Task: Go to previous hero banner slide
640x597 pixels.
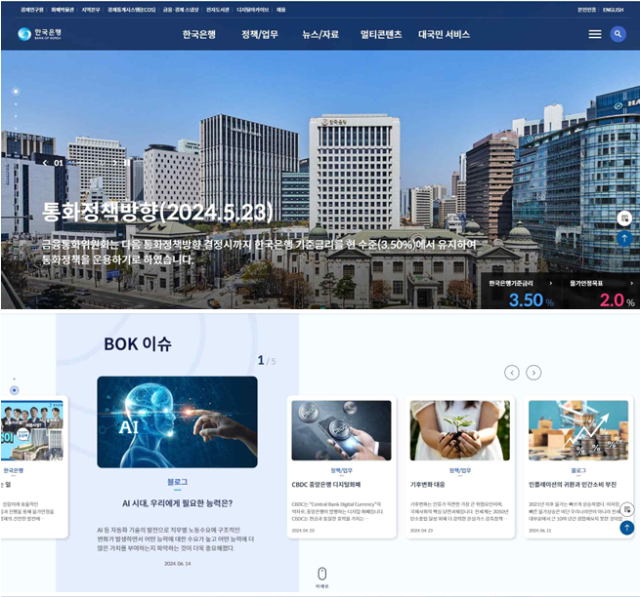Action: click(45, 160)
